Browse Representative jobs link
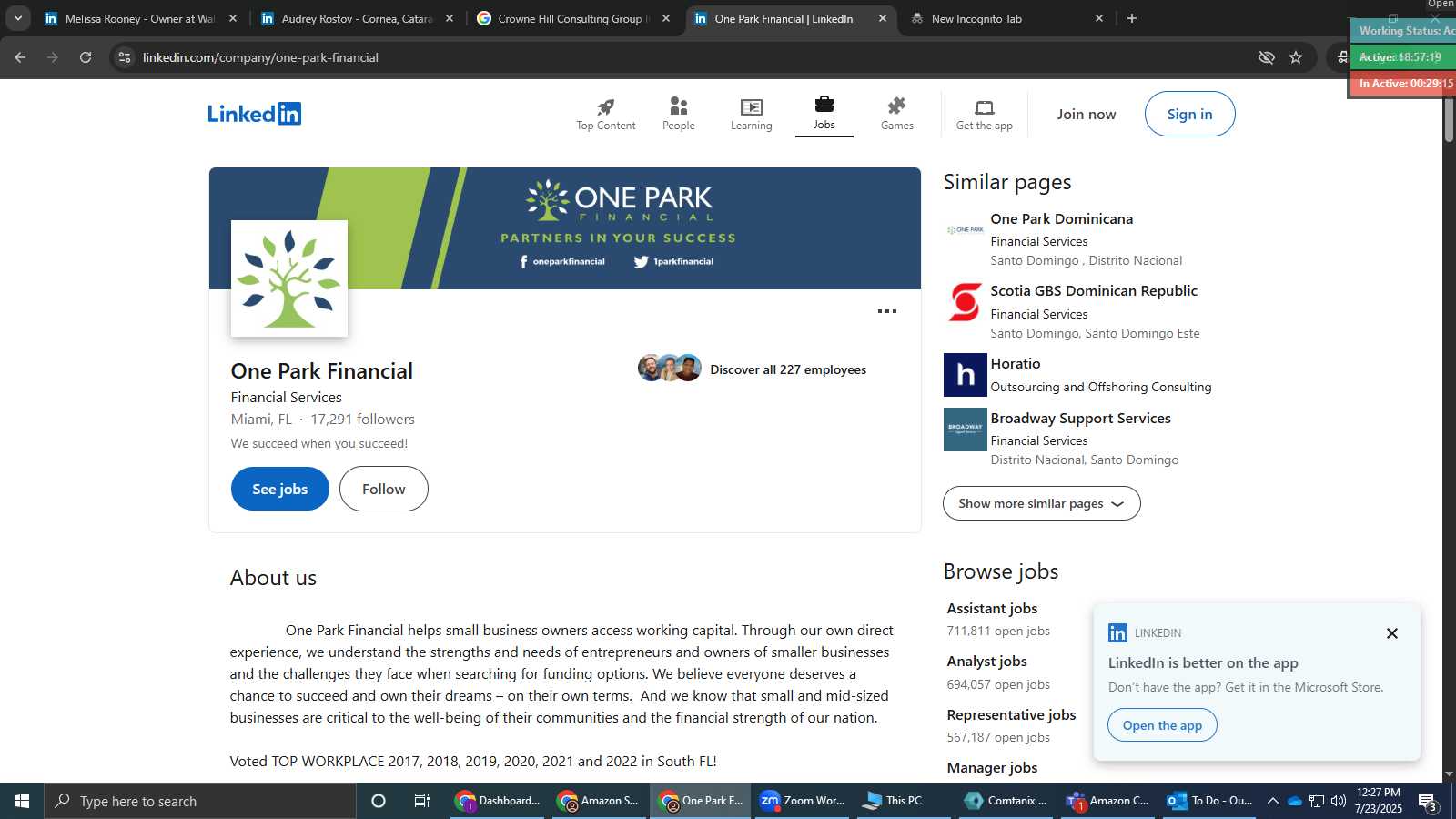The width and height of the screenshot is (1456, 819). (x=1011, y=715)
